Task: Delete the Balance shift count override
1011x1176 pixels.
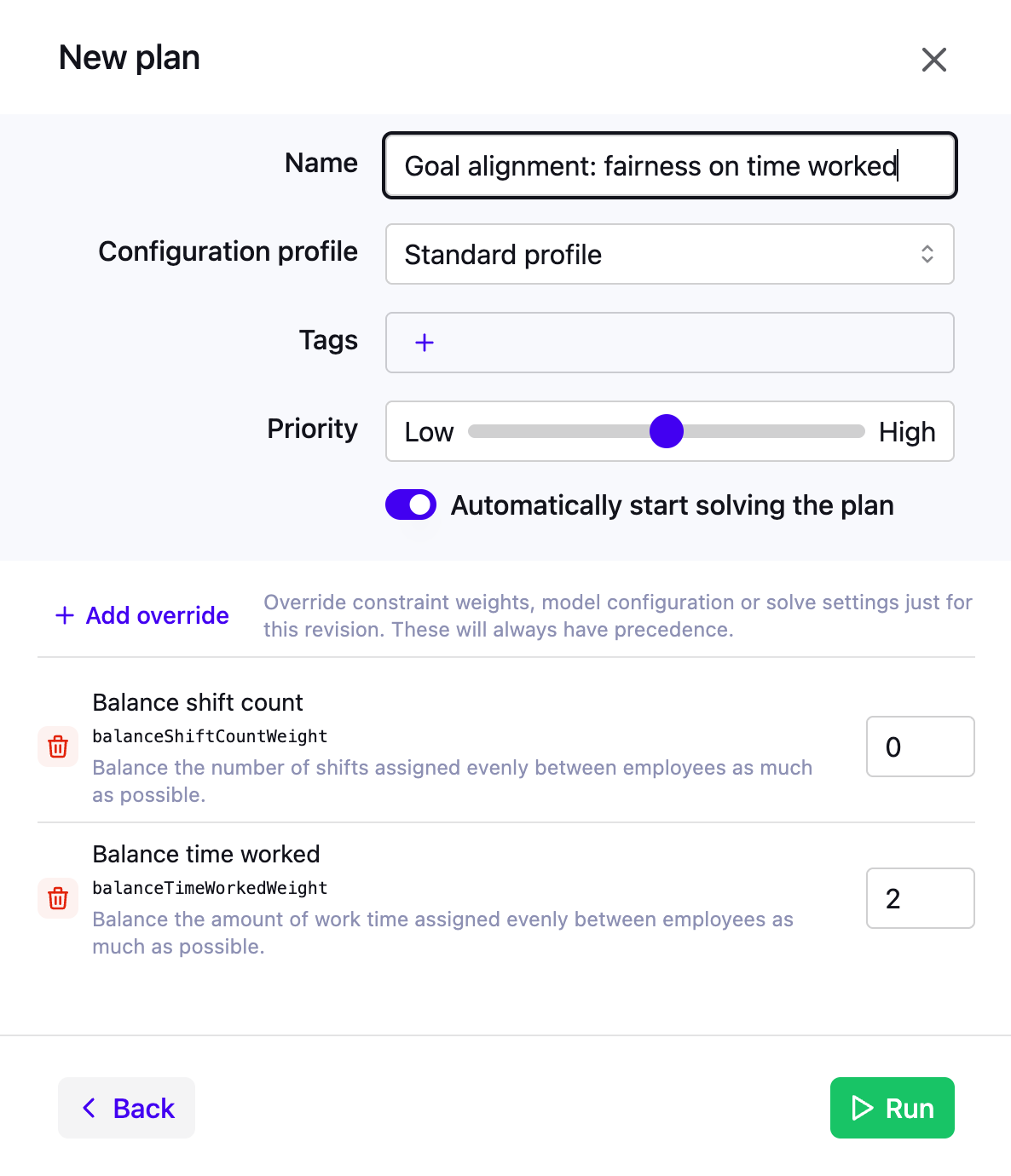Action: tap(57, 747)
